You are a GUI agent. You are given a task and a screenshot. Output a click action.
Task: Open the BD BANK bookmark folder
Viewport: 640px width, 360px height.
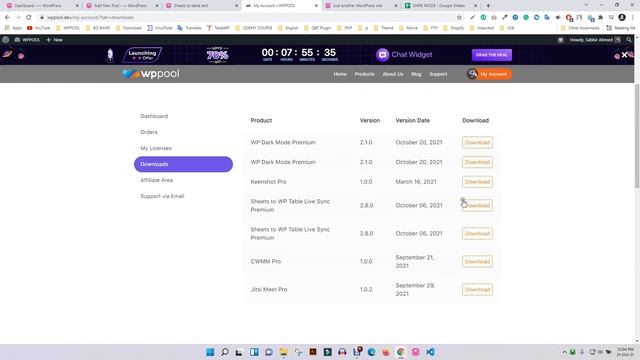pyautogui.click(x=98, y=28)
